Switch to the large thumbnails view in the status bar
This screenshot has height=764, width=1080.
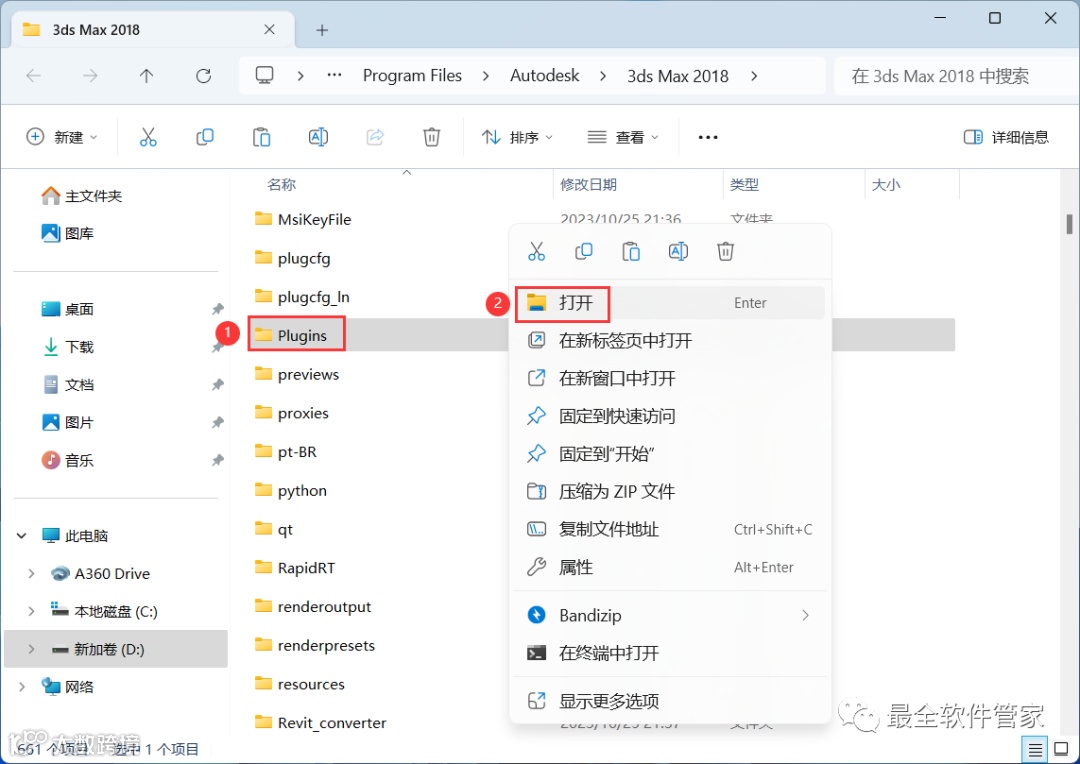pos(1062,750)
